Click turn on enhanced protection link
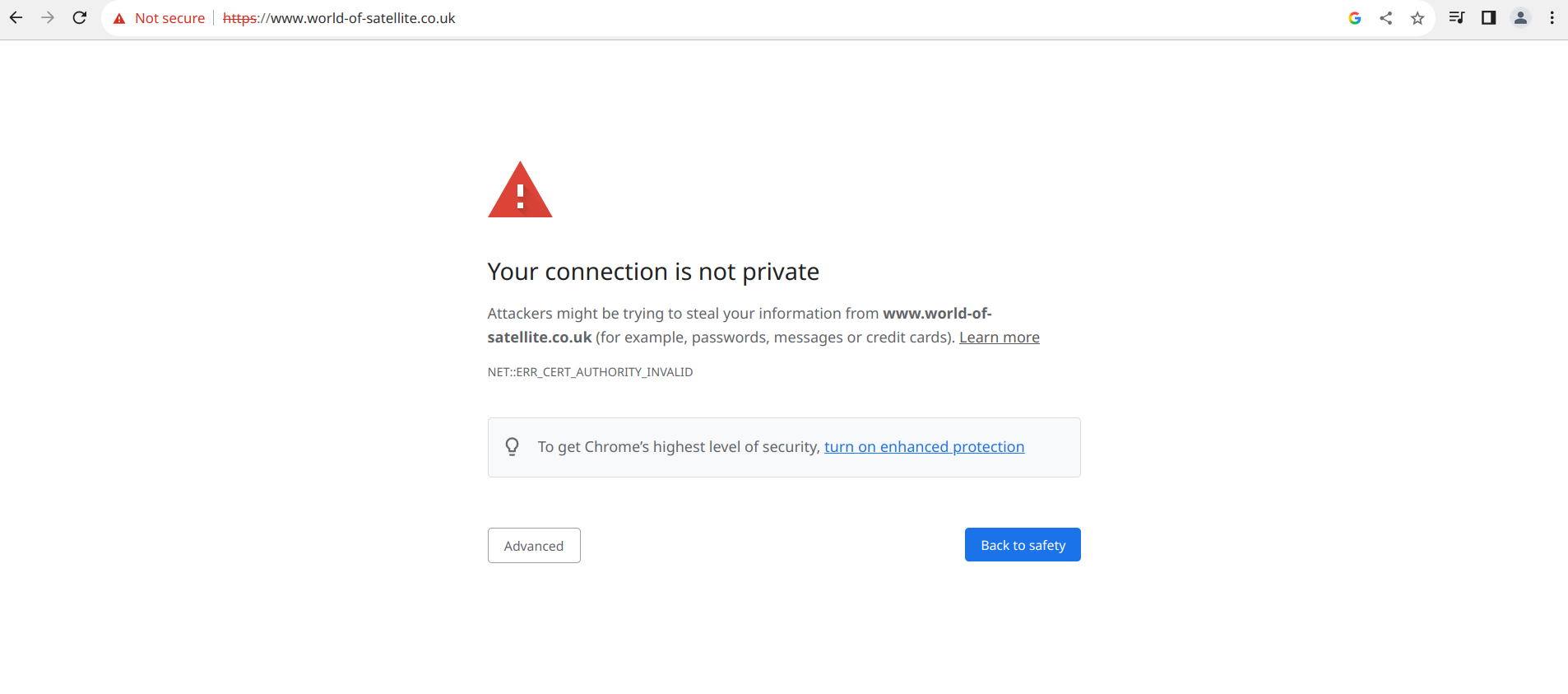 (x=924, y=447)
